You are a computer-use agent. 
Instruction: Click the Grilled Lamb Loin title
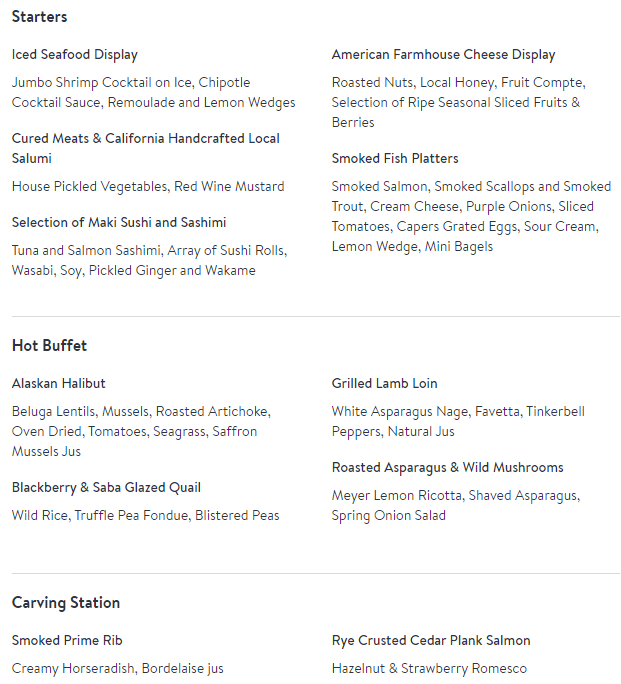point(384,384)
